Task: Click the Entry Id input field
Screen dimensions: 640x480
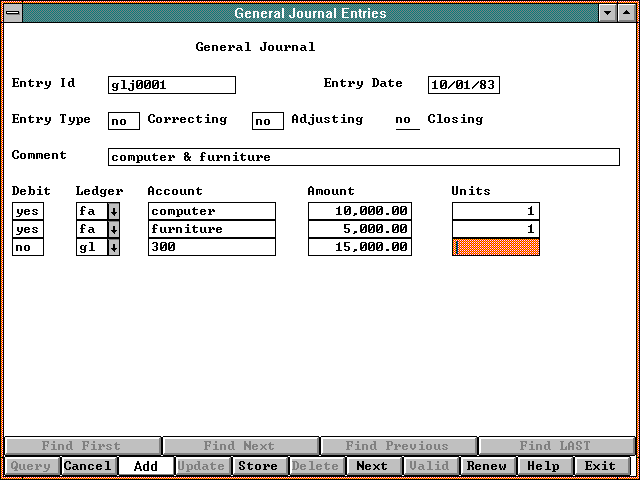Action: [171, 85]
